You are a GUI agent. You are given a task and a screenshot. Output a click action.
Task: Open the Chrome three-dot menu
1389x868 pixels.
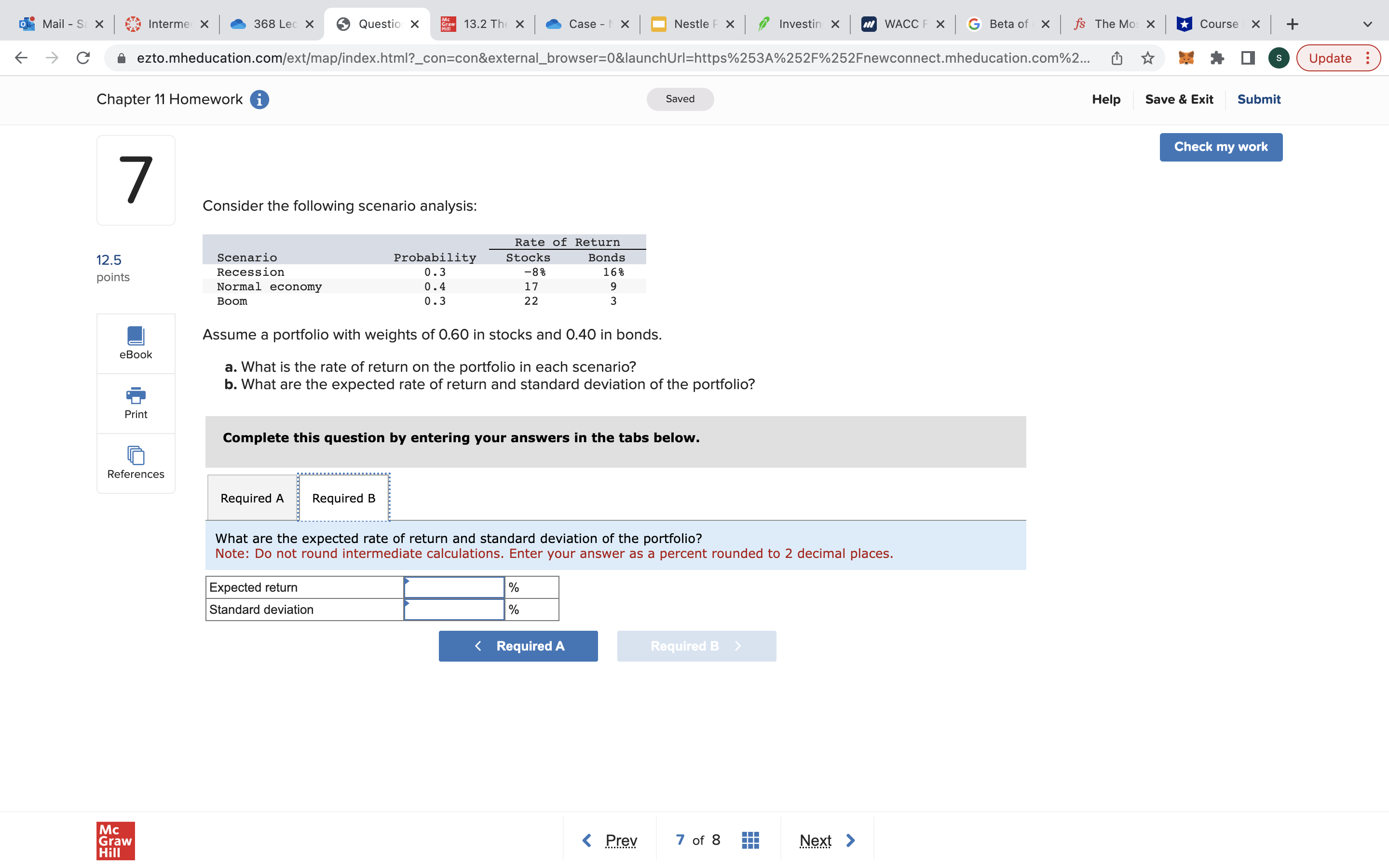tap(1370, 57)
